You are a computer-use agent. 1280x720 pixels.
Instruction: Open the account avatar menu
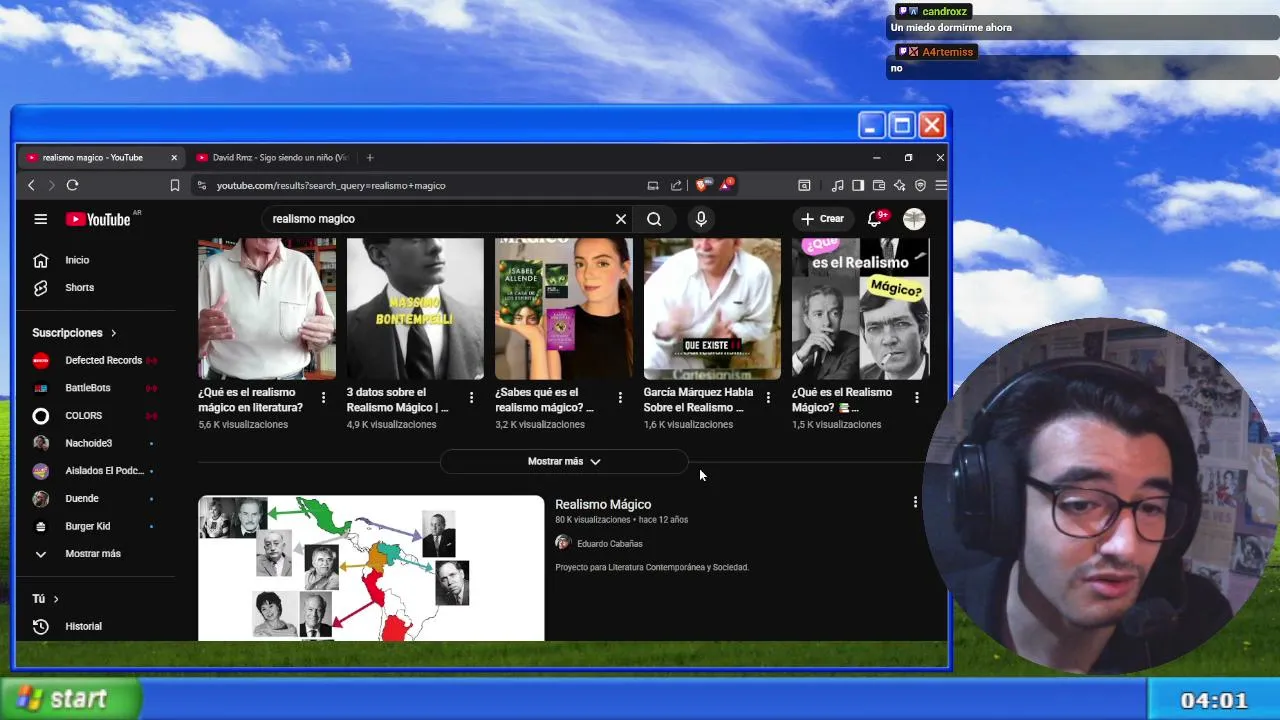pyautogui.click(x=914, y=219)
